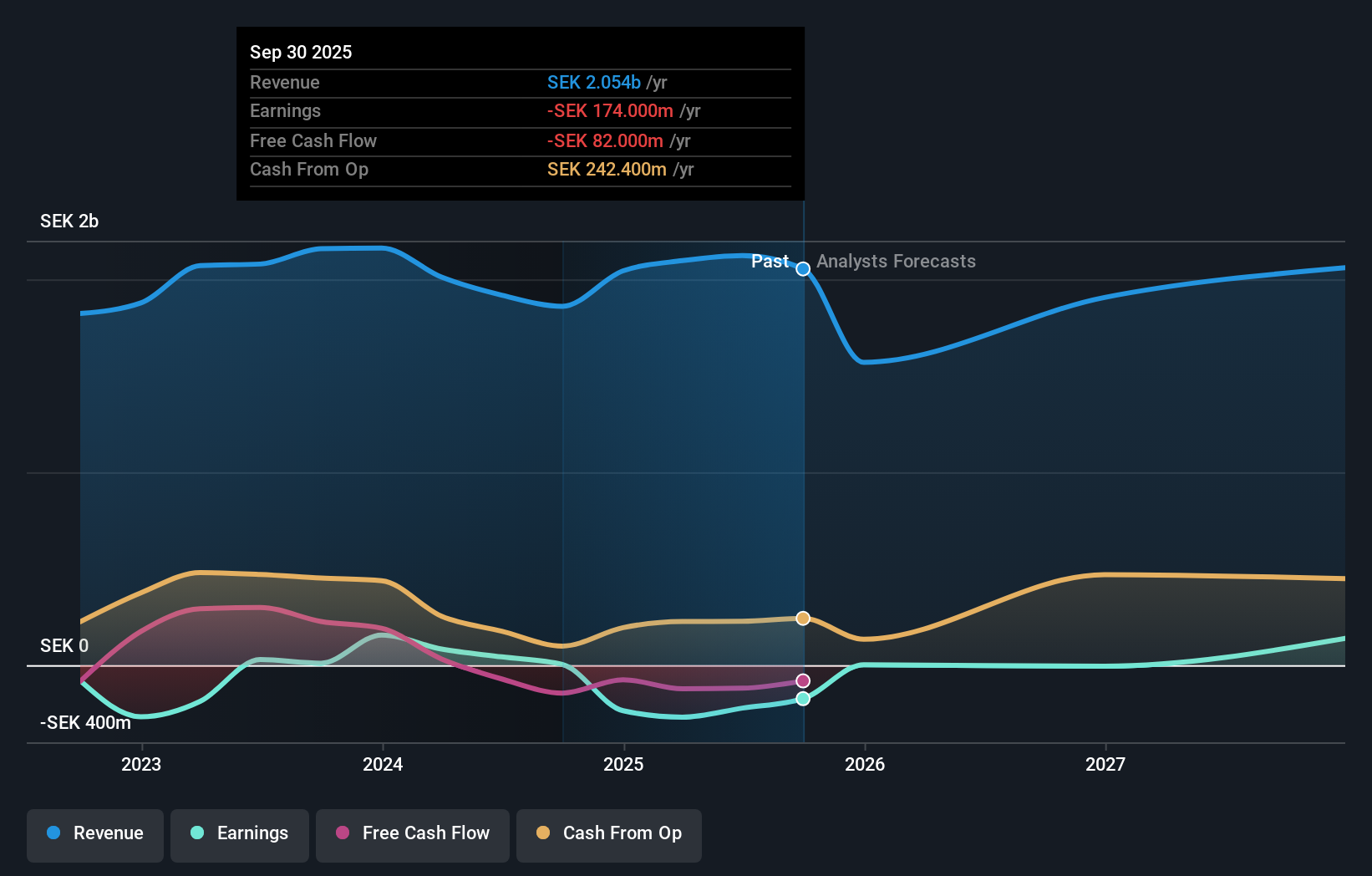Click the pink Free Cash Flow legend dot
This screenshot has width=1372, height=876.
342,833
